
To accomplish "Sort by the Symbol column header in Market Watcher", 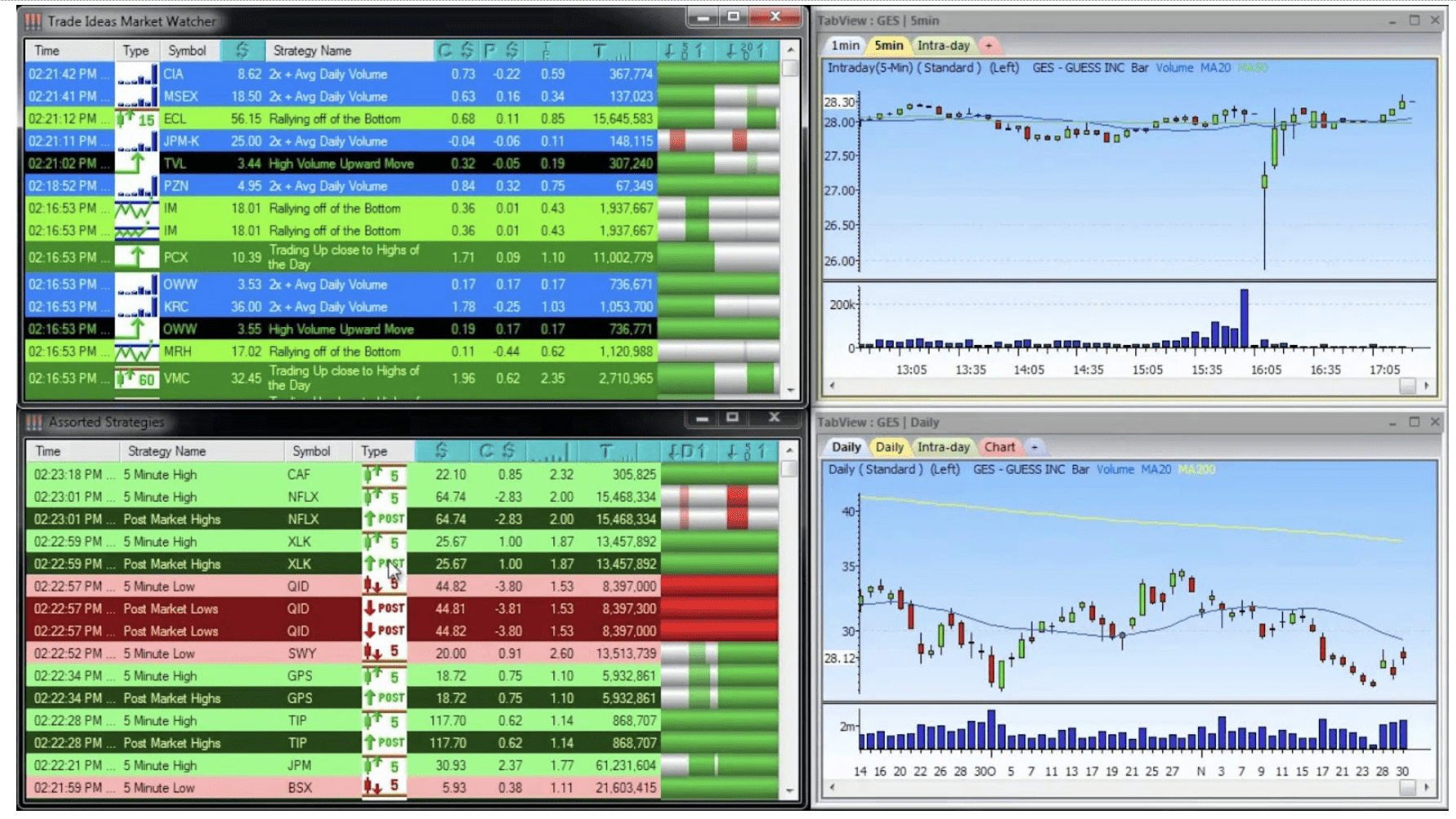I will [187, 50].
